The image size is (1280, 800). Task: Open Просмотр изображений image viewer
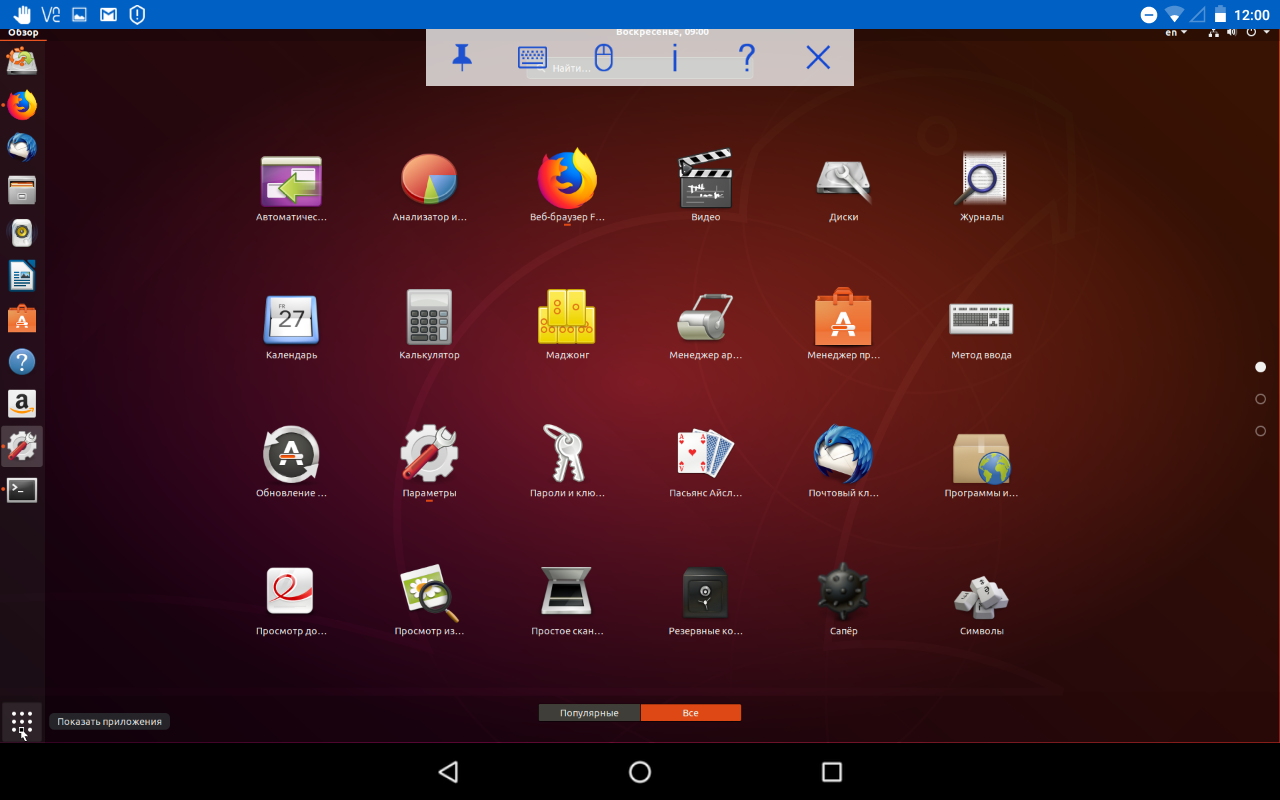tap(429, 602)
